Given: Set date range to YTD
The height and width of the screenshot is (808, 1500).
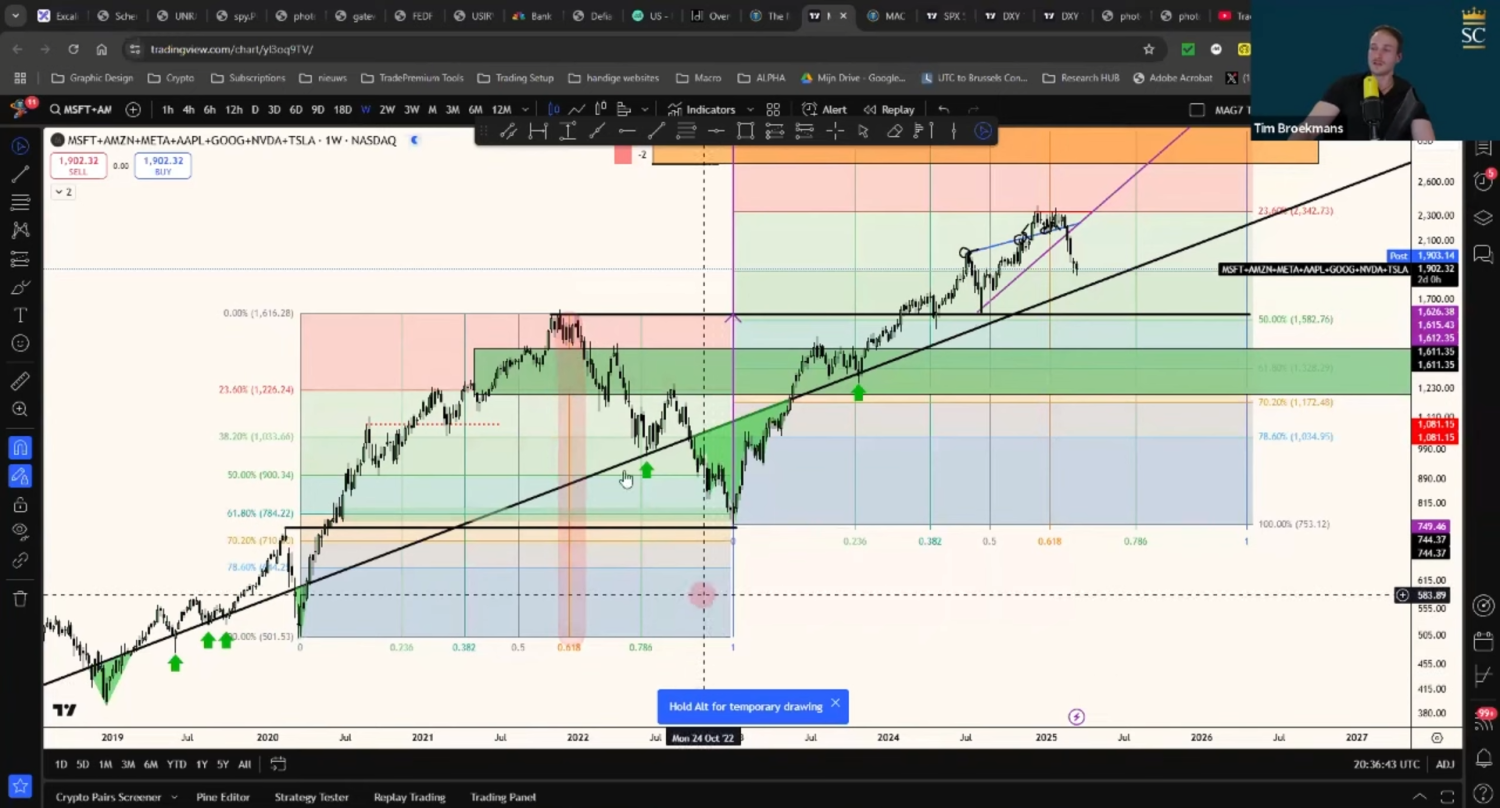Looking at the screenshot, I should click(x=176, y=764).
